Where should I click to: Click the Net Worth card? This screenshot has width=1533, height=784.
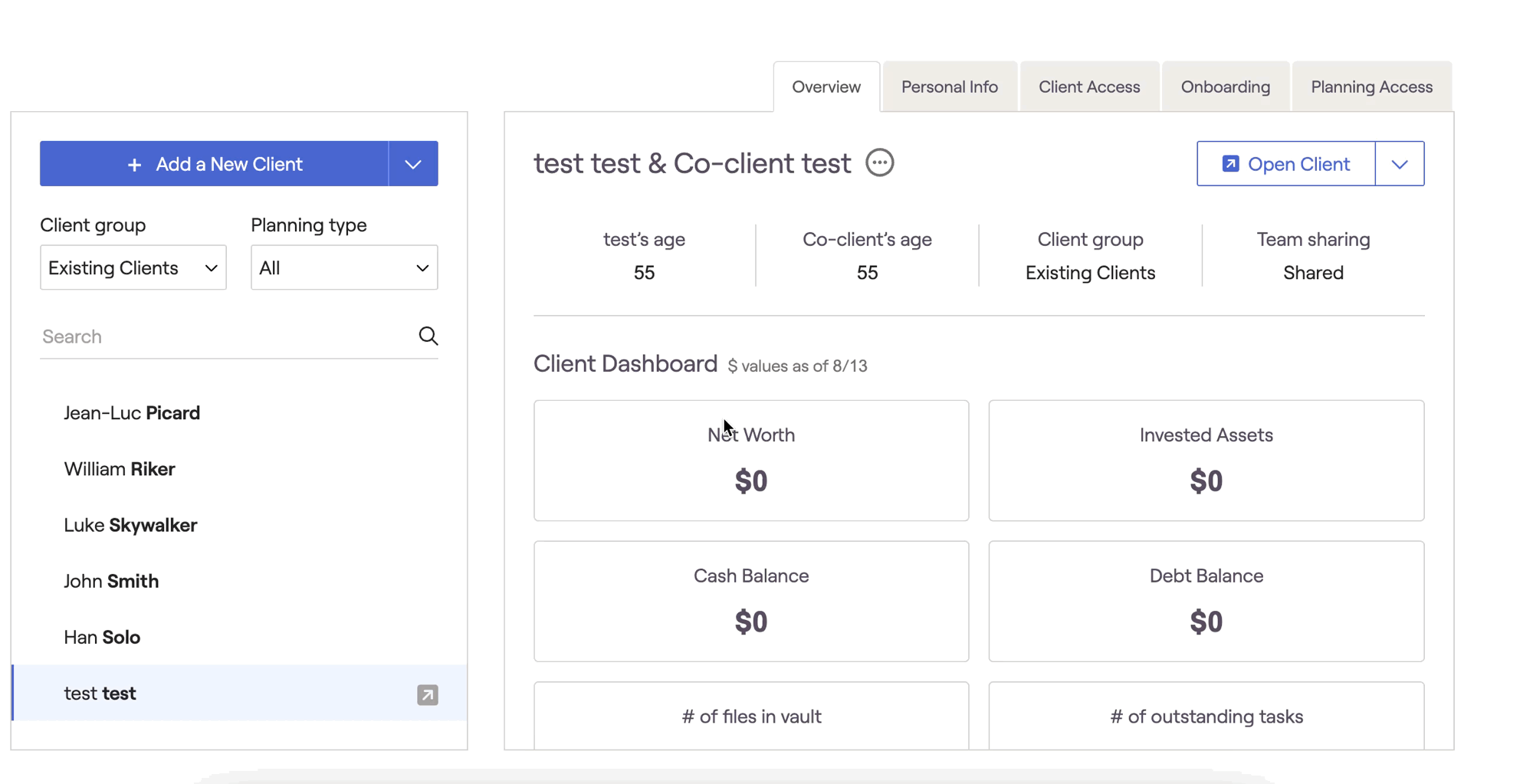(751, 461)
